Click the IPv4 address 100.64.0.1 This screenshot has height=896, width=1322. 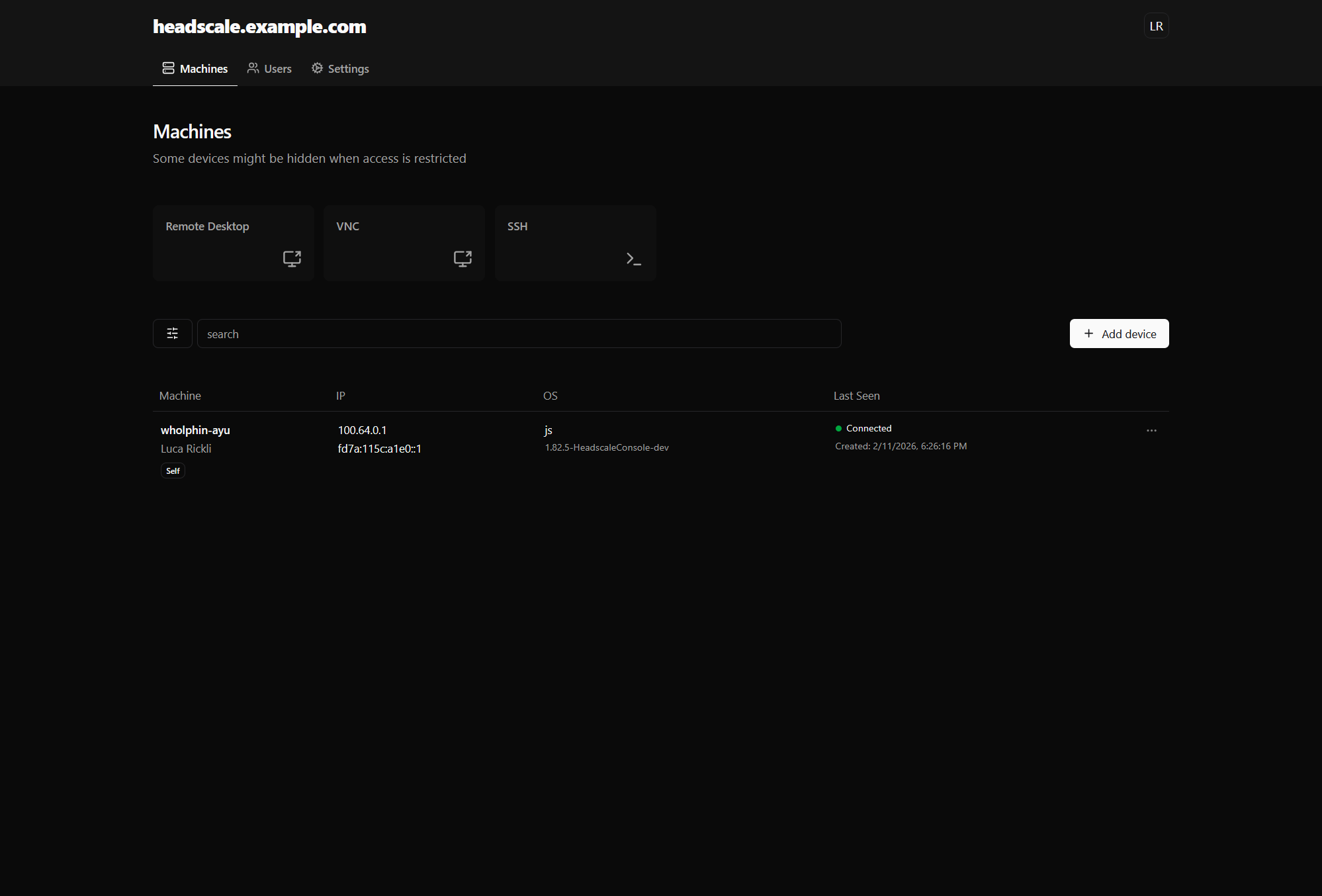point(362,430)
